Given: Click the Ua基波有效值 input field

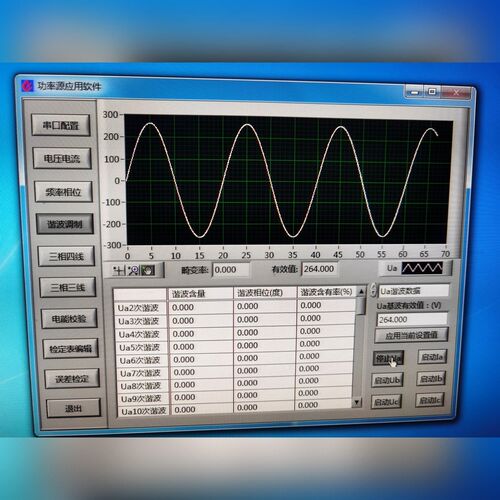Looking at the screenshot, I should [x=412, y=319].
